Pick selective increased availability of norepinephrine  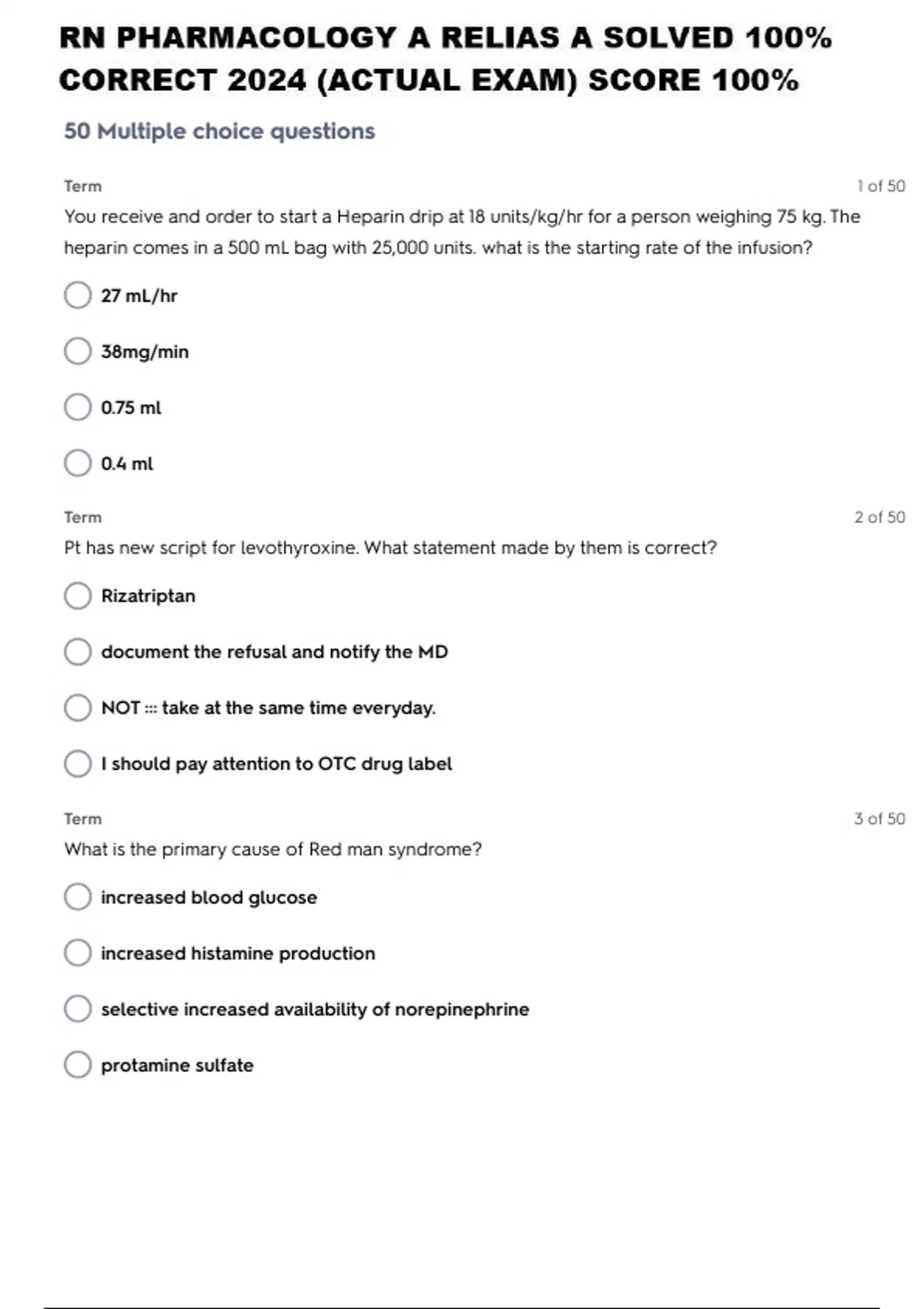pos(78,1009)
